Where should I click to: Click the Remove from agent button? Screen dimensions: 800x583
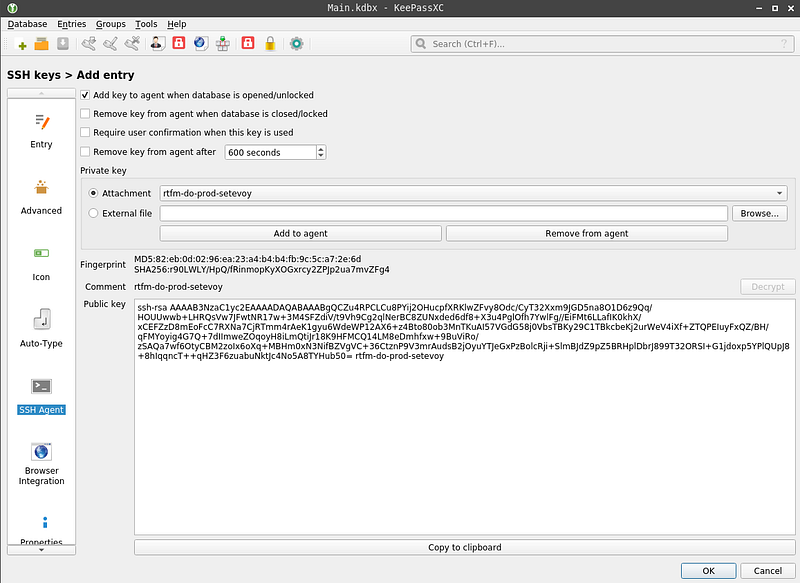[x=587, y=233]
